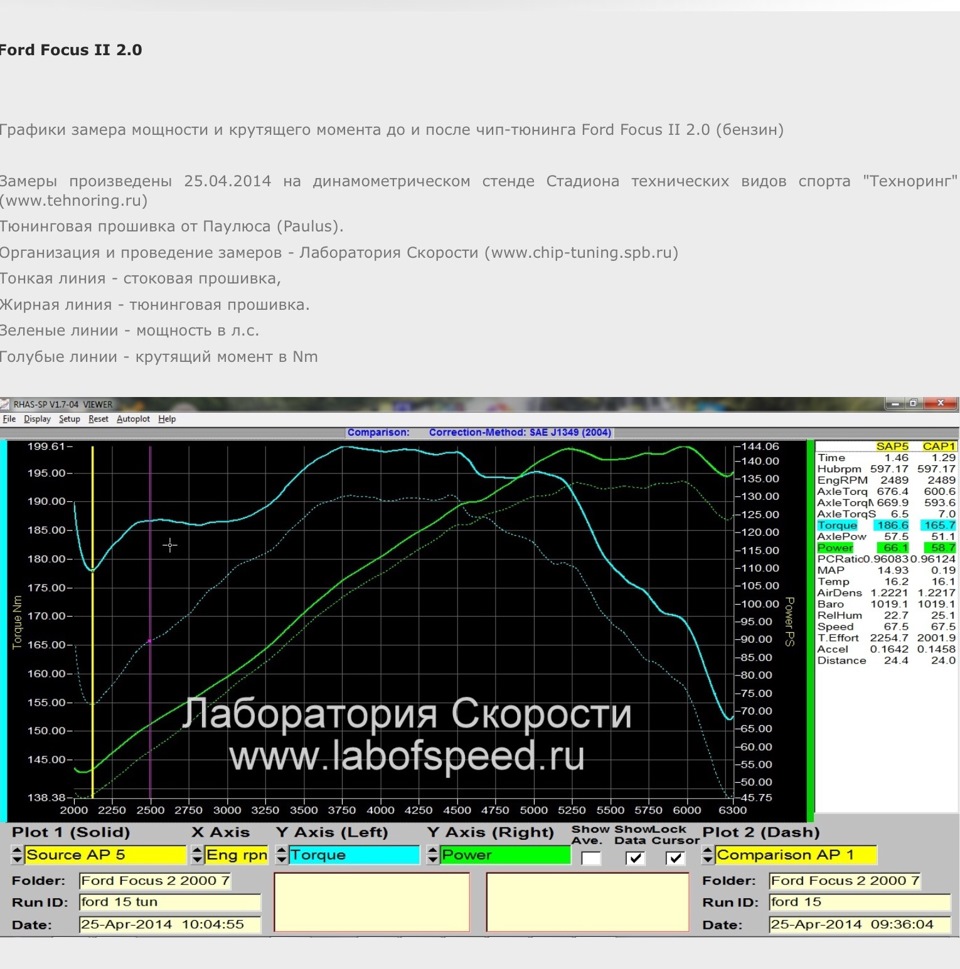Image resolution: width=960 pixels, height=969 pixels.
Task: Click the purple cursor line at 2500 rpm
Action: pos(150,621)
